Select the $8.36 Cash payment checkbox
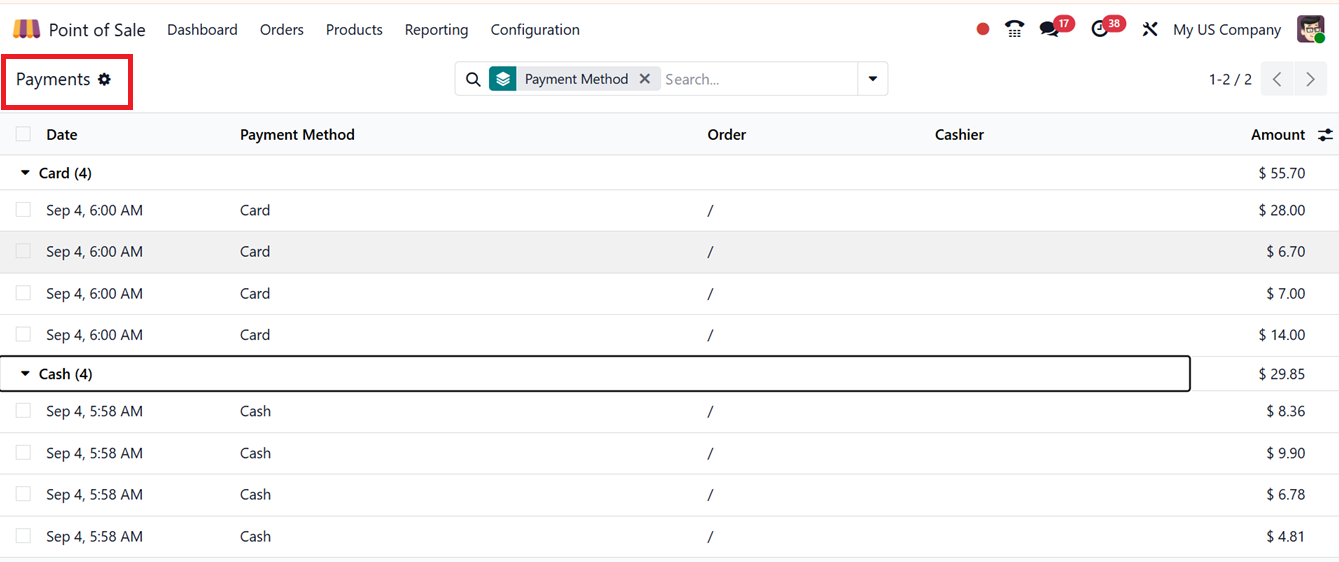 pyautogui.click(x=23, y=411)
